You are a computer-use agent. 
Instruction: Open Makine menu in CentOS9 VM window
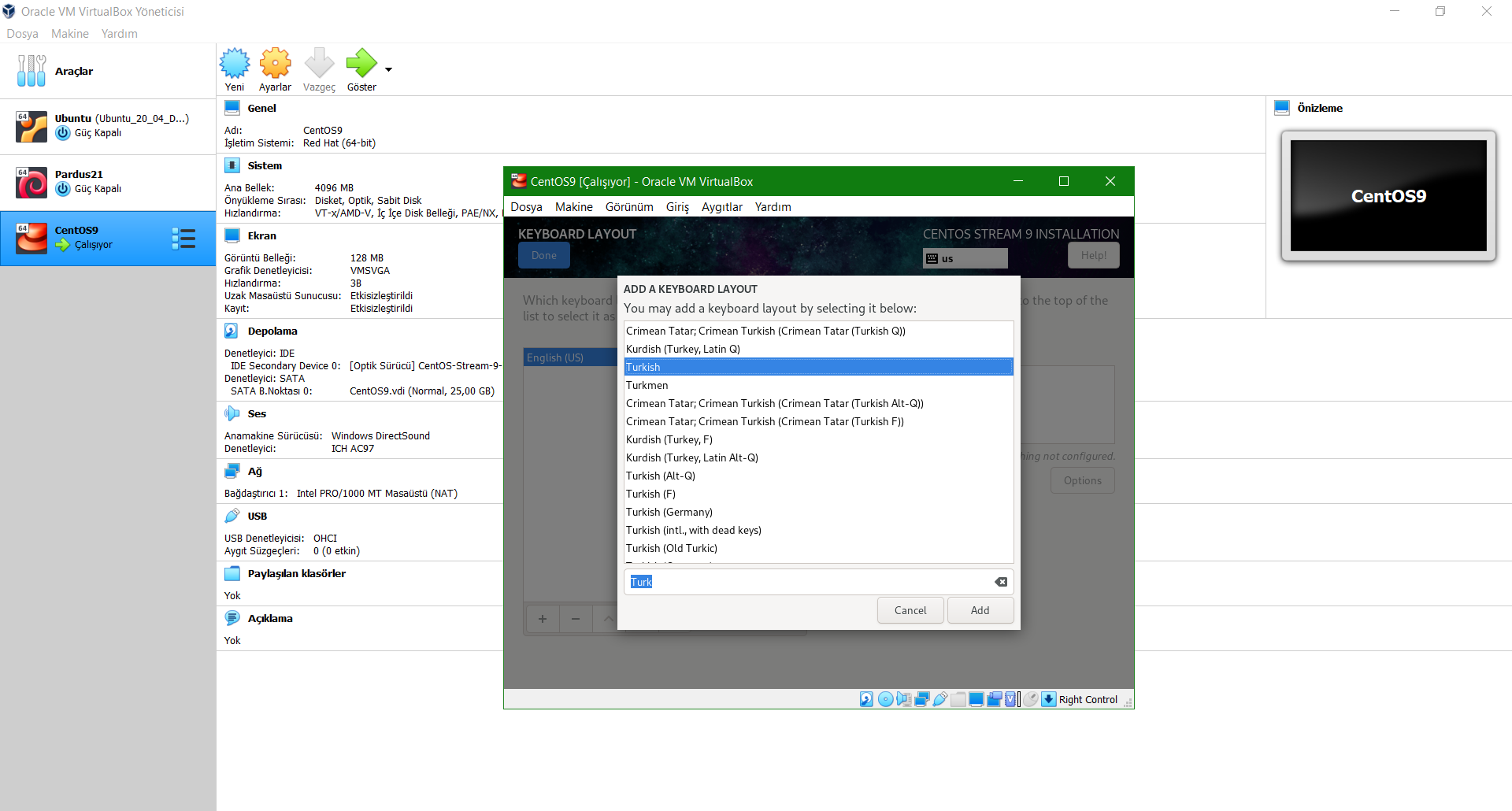pos(574,207)
